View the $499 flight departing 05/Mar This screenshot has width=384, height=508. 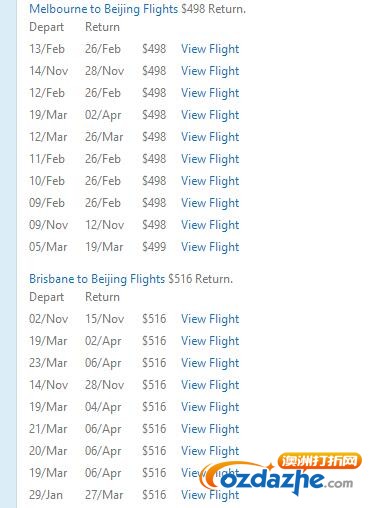tap(210, 247)
